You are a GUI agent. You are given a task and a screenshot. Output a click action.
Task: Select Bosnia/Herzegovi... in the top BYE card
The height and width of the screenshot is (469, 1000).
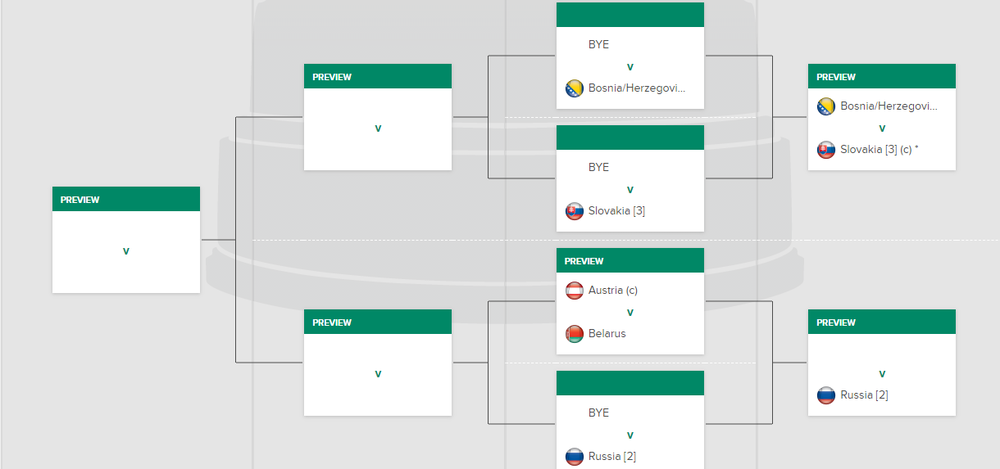tap(637, 88)
